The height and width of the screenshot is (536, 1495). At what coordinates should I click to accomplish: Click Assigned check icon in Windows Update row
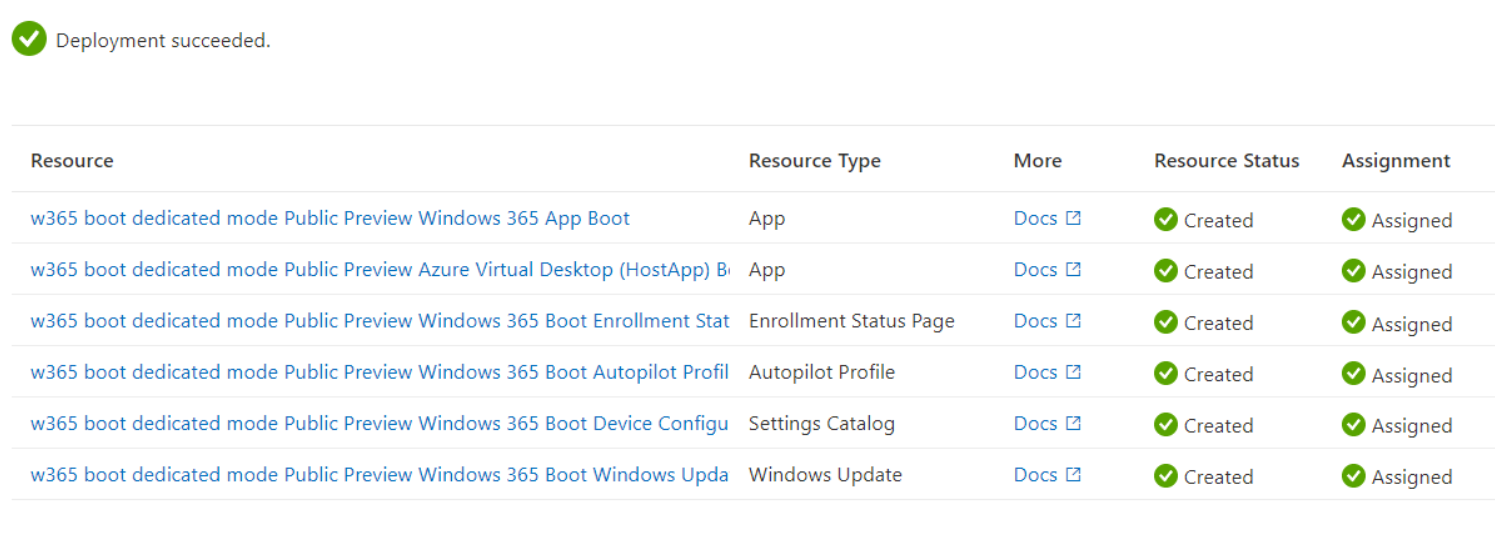point(1354,476)
